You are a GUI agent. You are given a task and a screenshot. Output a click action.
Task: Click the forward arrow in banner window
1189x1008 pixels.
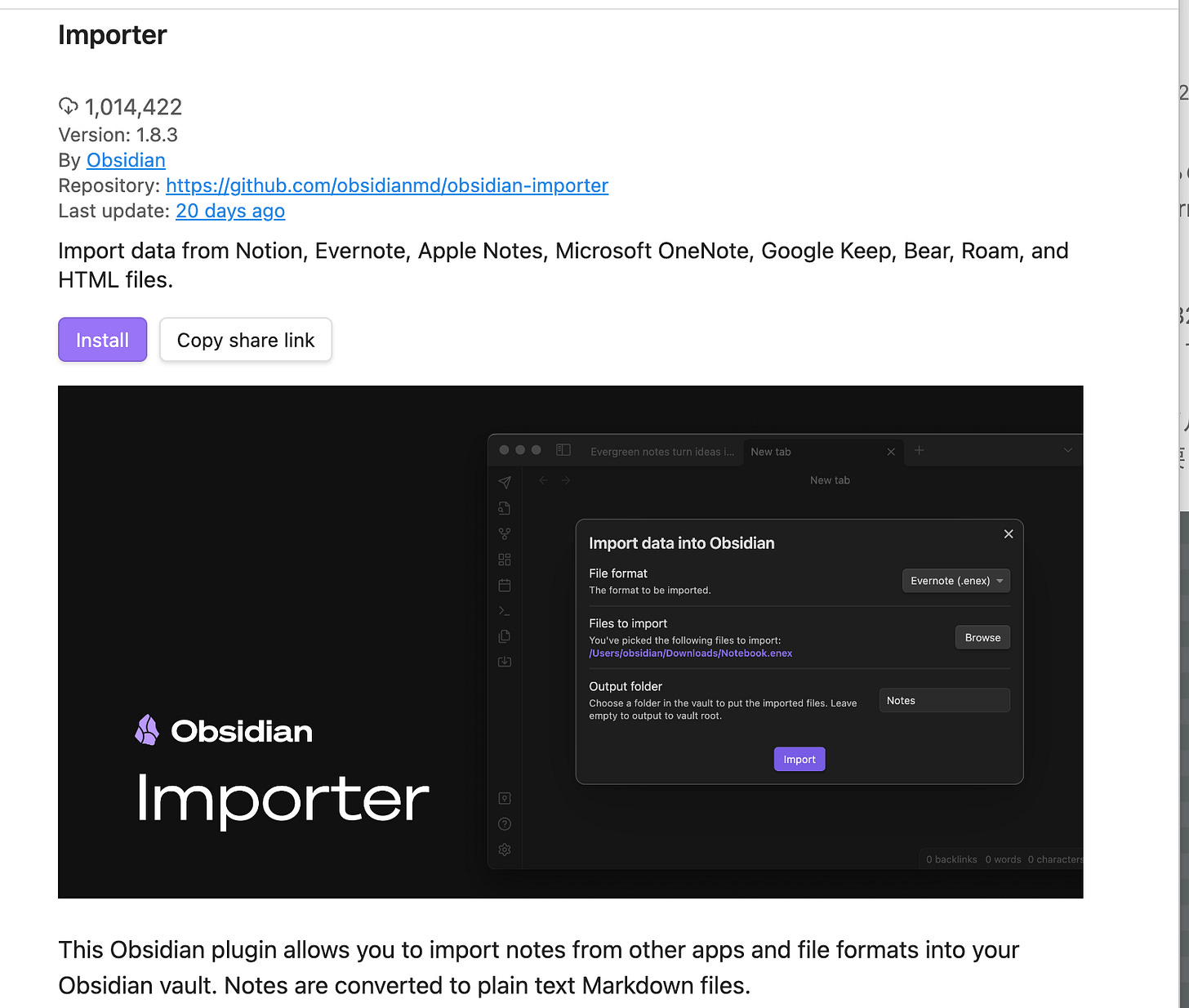click(x=566, y=480)
